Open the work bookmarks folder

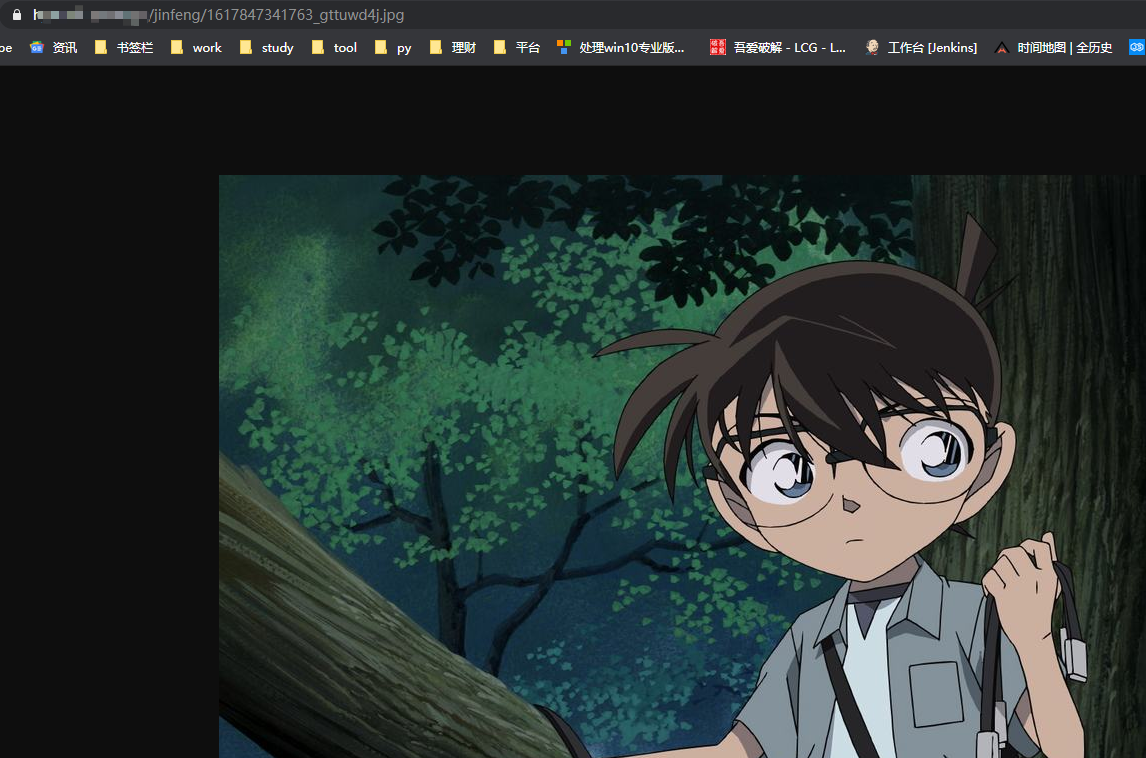click(x=197, y=47)
